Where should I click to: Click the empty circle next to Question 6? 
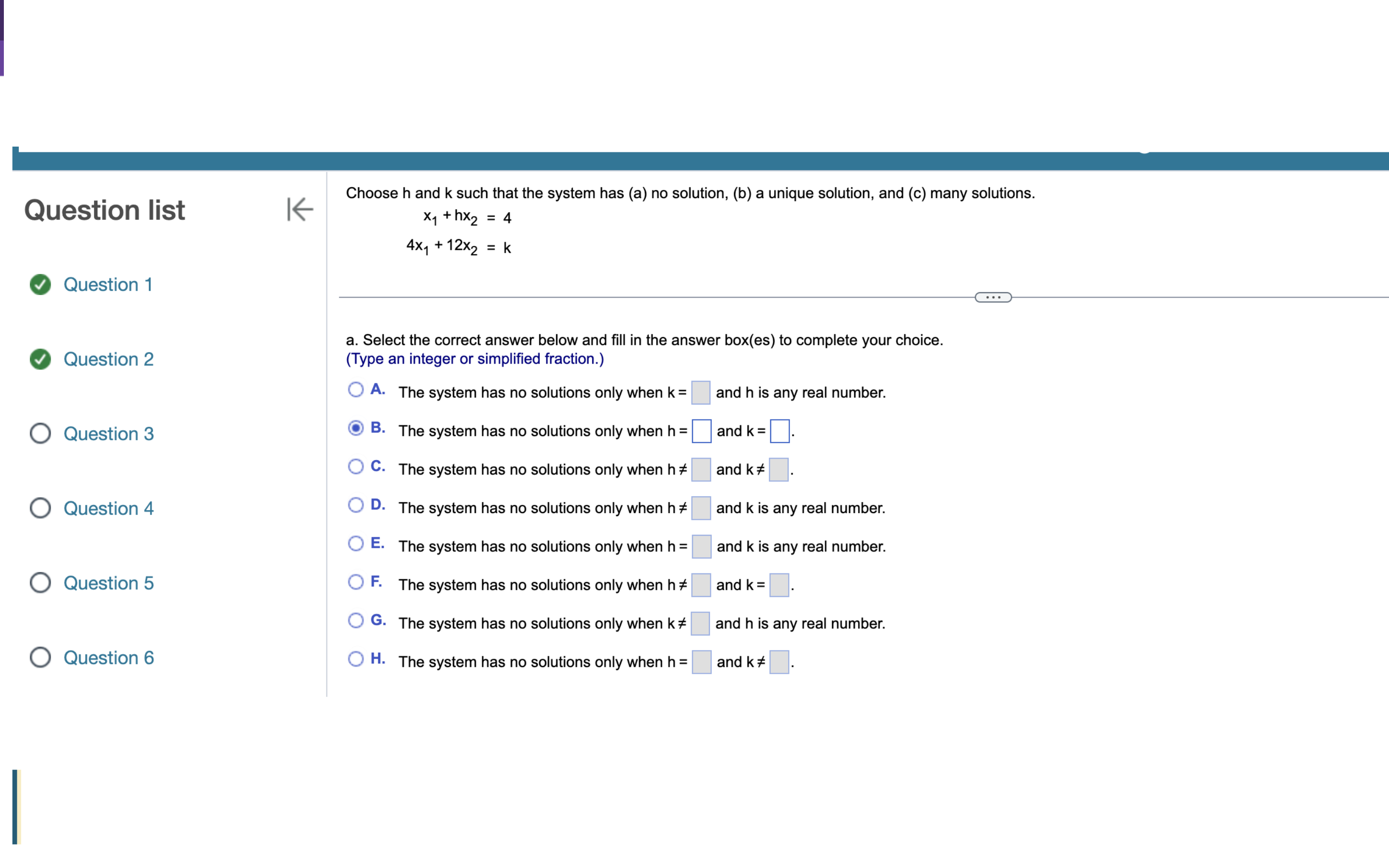(40, 657)
